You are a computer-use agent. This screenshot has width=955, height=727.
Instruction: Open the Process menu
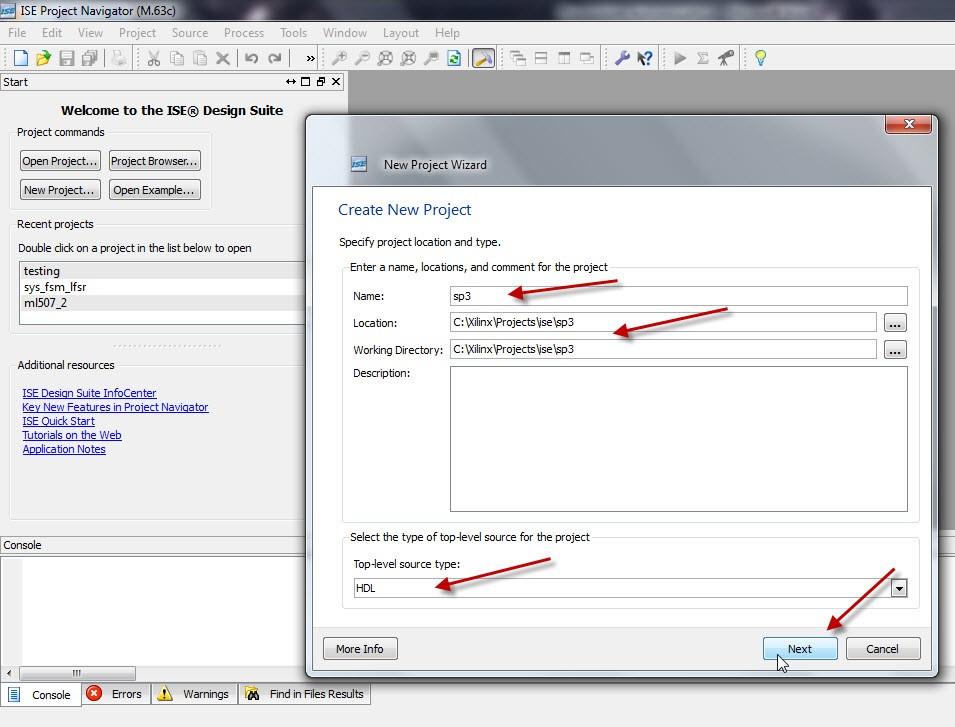coord(244,33)
